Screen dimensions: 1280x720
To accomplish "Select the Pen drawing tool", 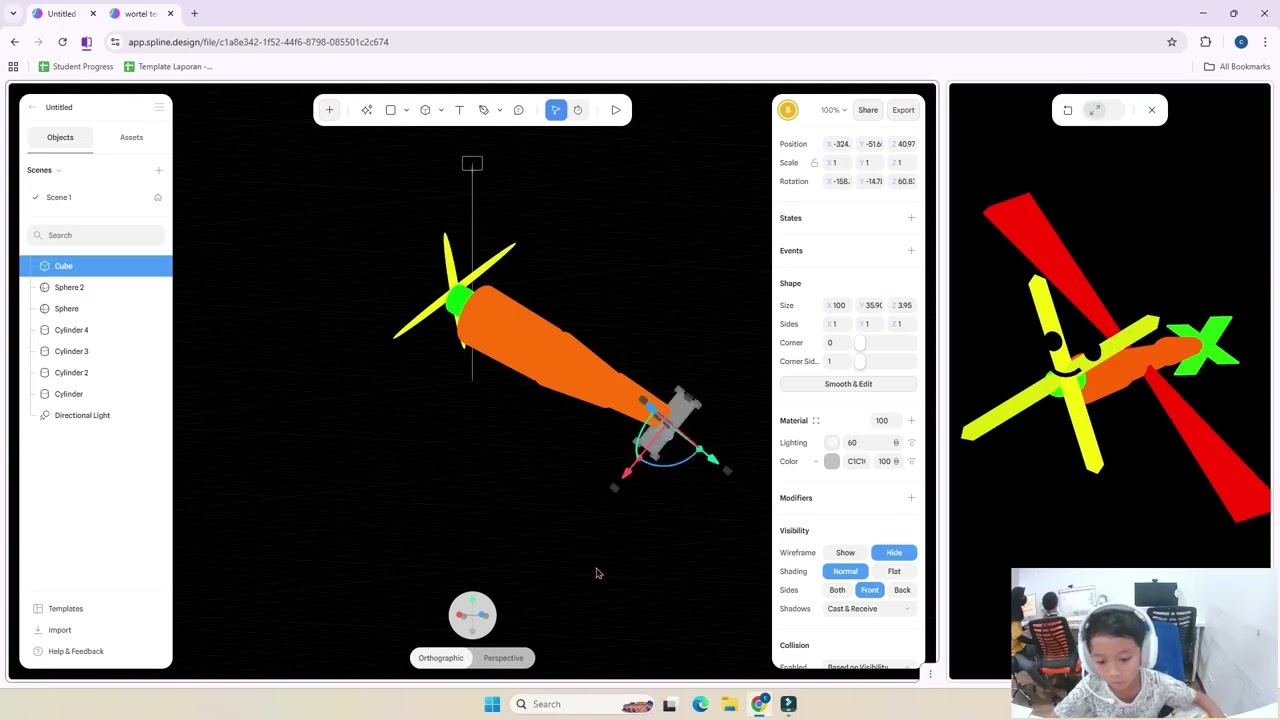I will (x=484, y=110).
